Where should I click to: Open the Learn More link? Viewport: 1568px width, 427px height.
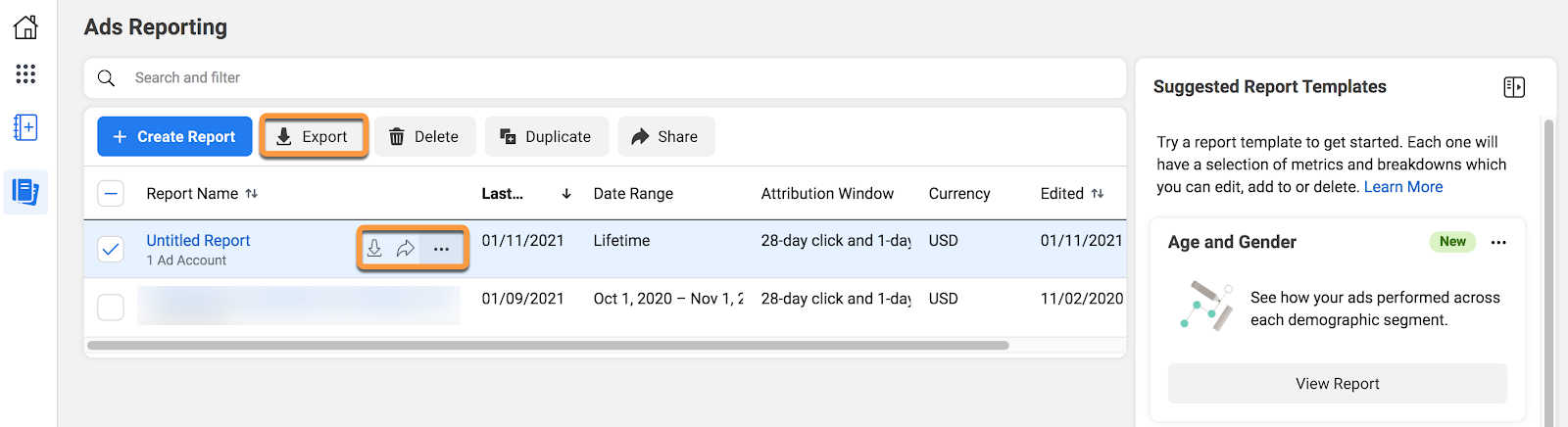click(x=1402, y=187)
